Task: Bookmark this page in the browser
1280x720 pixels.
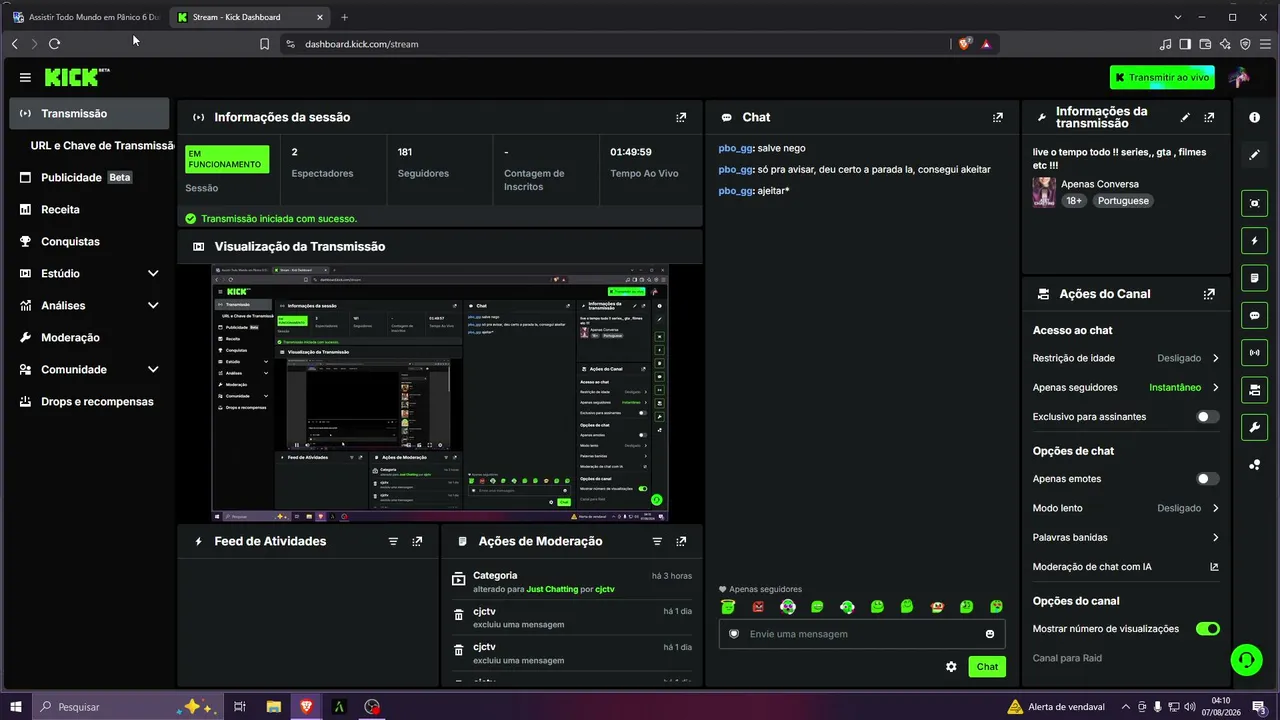Action: (x=264, y=44)
